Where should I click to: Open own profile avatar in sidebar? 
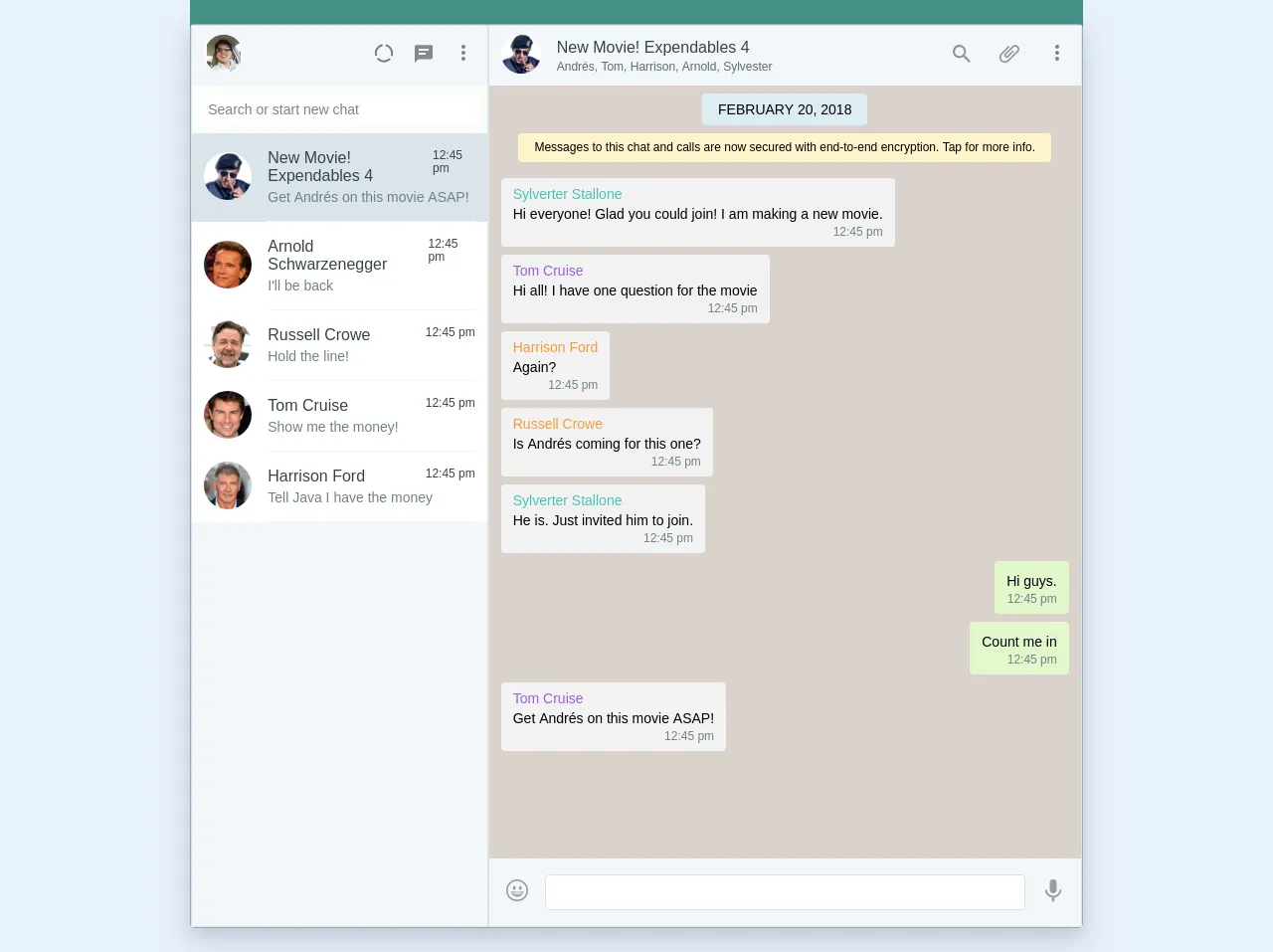(224, 54)
